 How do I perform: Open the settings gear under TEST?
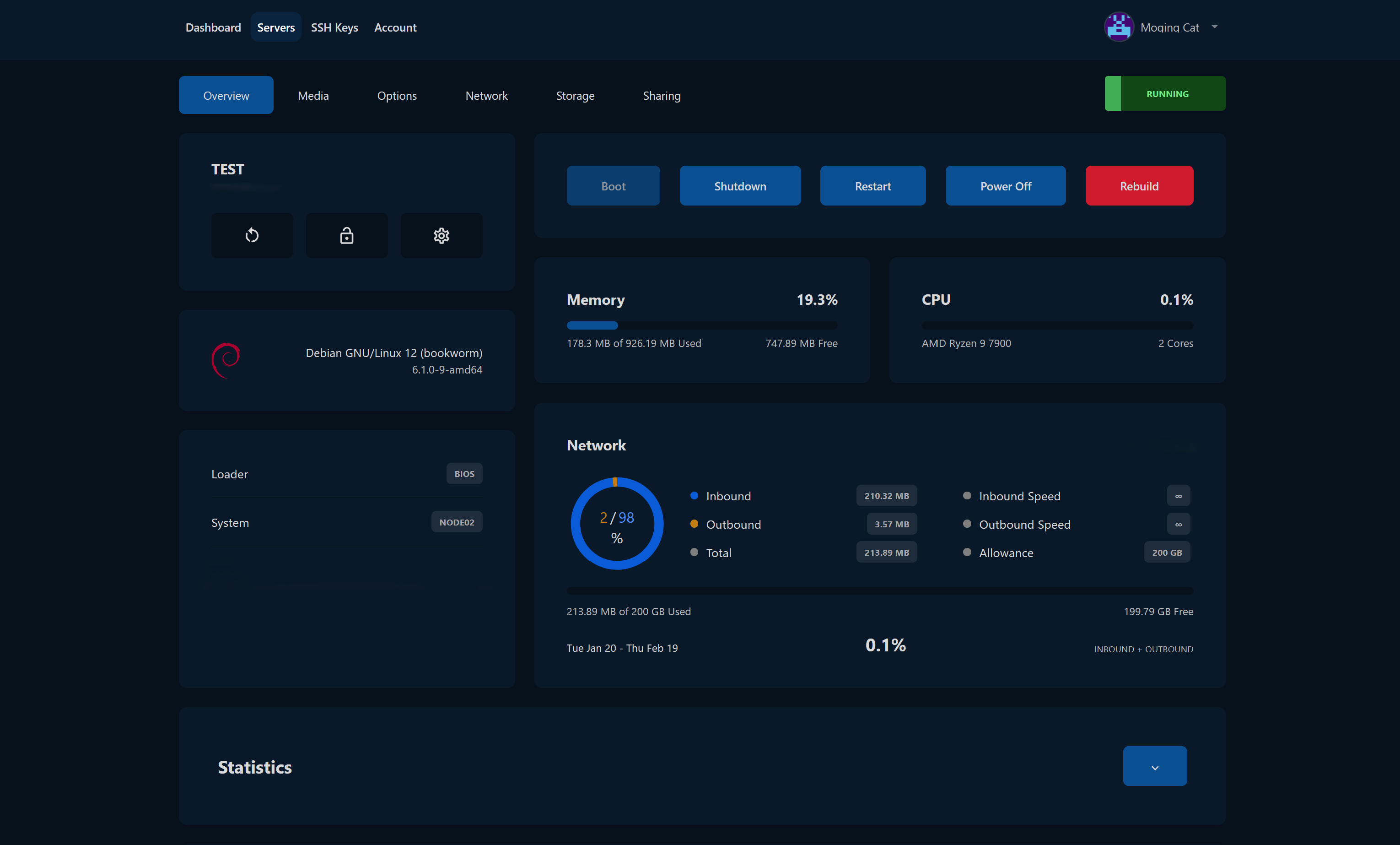pyautogui.click(x=442, y=235)
